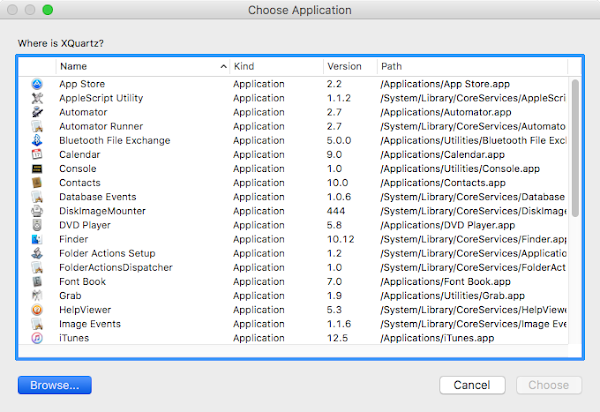The width and height of the screenshot is (600, 412).
Task: Click the disabled Choose button
Action: pyautogui.click(x=549, y=385)
